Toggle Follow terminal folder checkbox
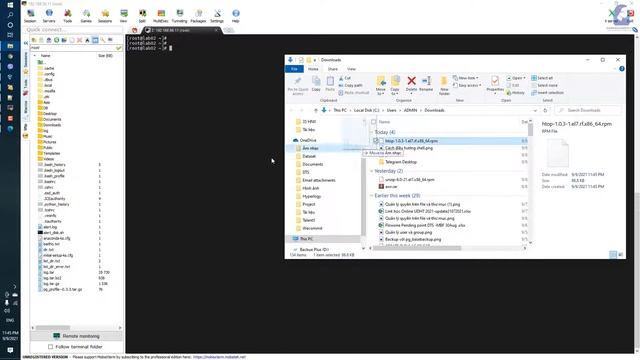640x360 pixels. tap(51, 347)
